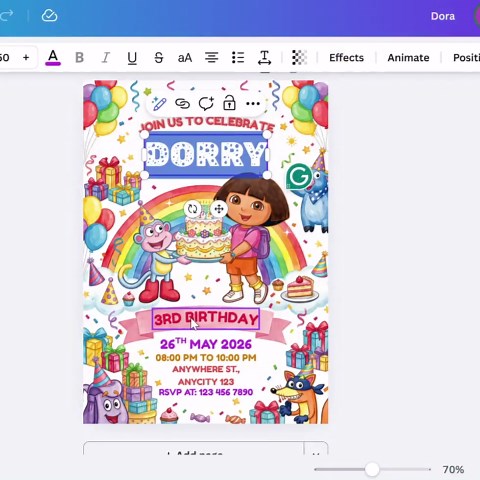
Task: Add a comment with the floating toolbar icon
Action: [206, 104]
